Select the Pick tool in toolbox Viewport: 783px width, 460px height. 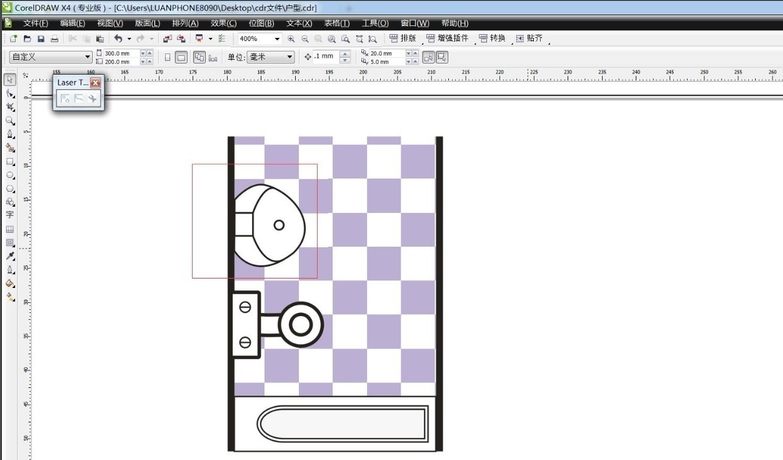10,79
